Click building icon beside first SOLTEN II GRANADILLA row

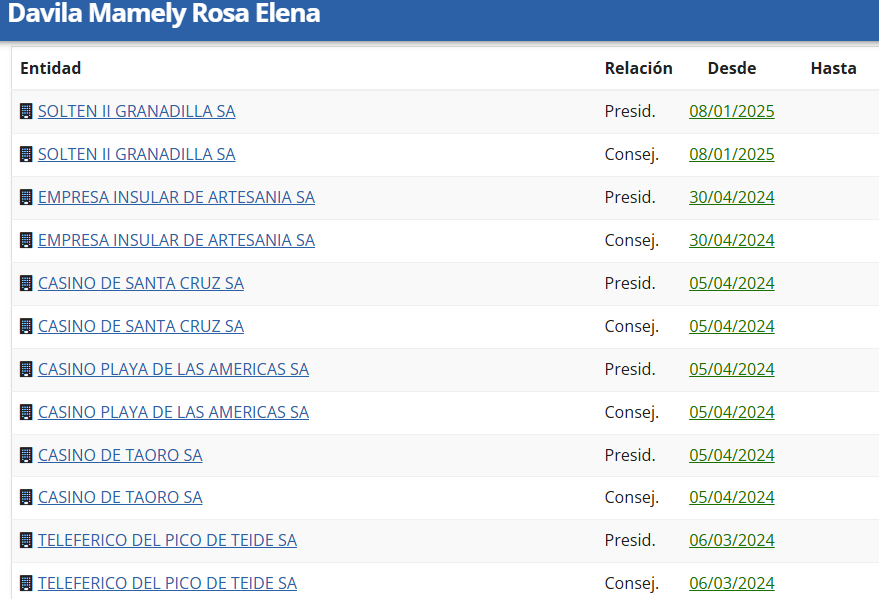(x=26, y=111)
